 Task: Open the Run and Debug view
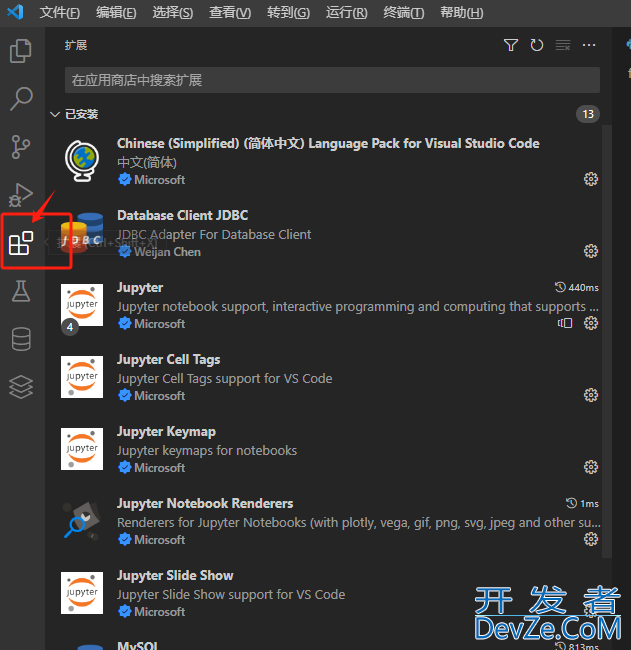coord(21,194)
